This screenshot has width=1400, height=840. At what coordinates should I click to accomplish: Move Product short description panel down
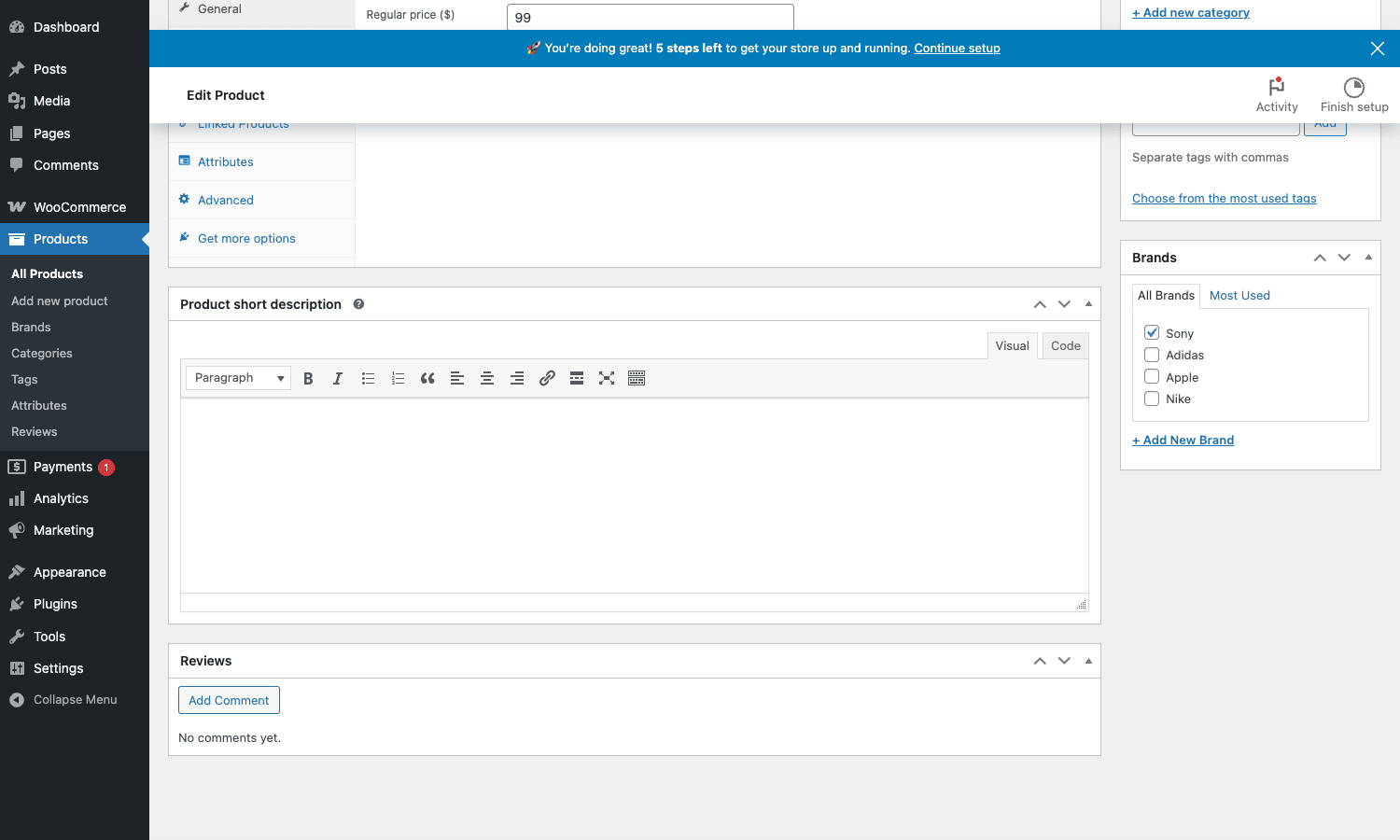point(1064,304)
